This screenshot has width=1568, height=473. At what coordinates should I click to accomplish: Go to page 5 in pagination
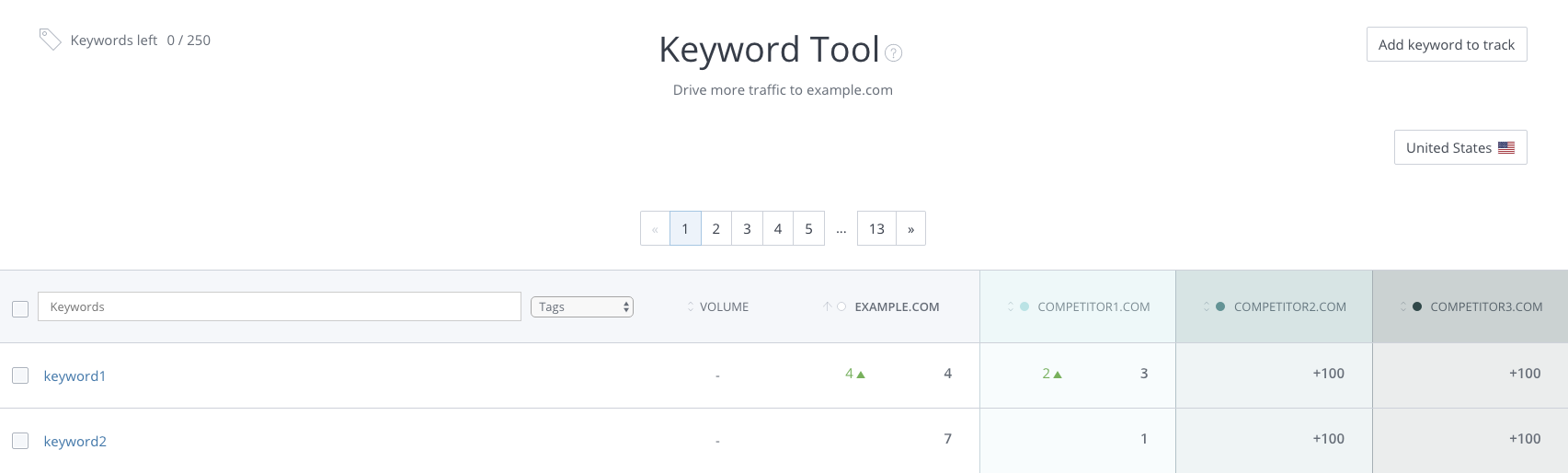pyautogui.click(x=809, y=228)
